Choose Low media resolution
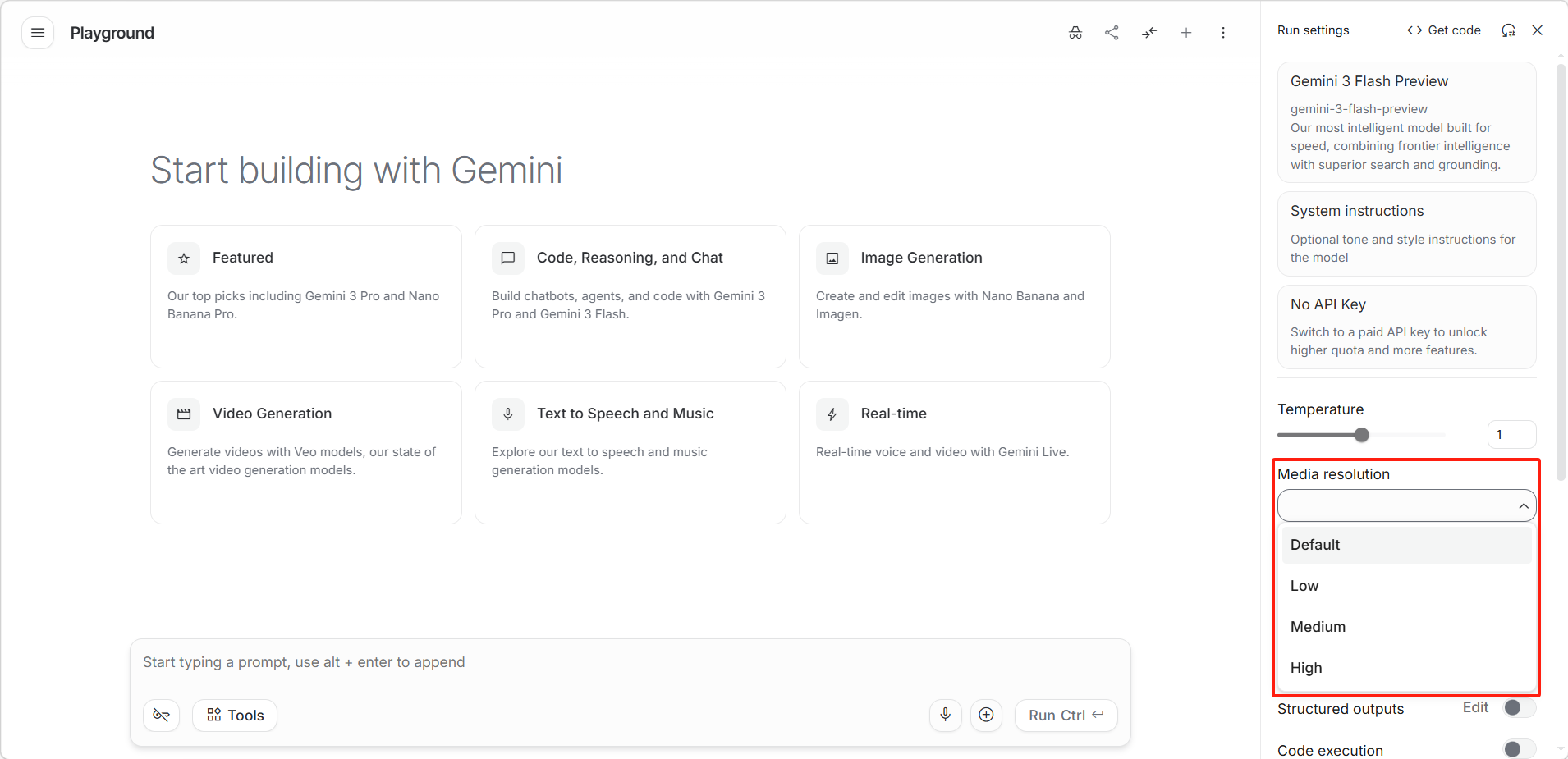Screen dimensions: 1568x759 tap(1407, 586)
